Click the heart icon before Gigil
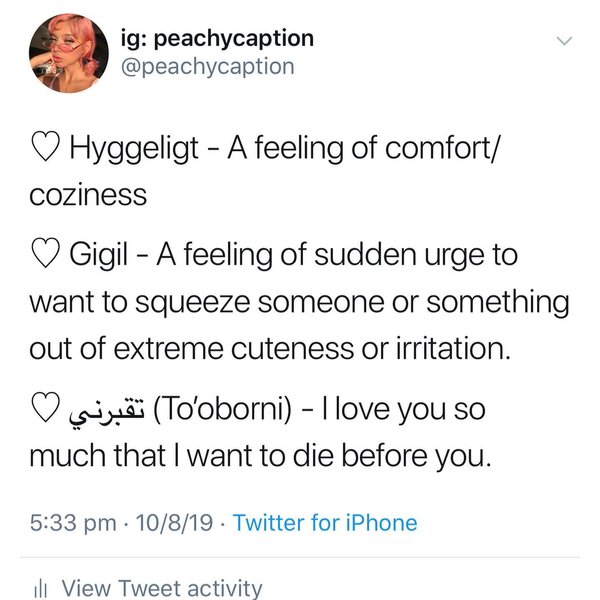 [x=46, y=256]
